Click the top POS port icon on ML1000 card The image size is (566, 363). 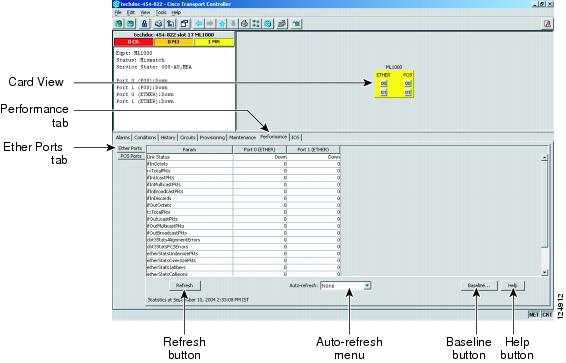click(408, 83)
